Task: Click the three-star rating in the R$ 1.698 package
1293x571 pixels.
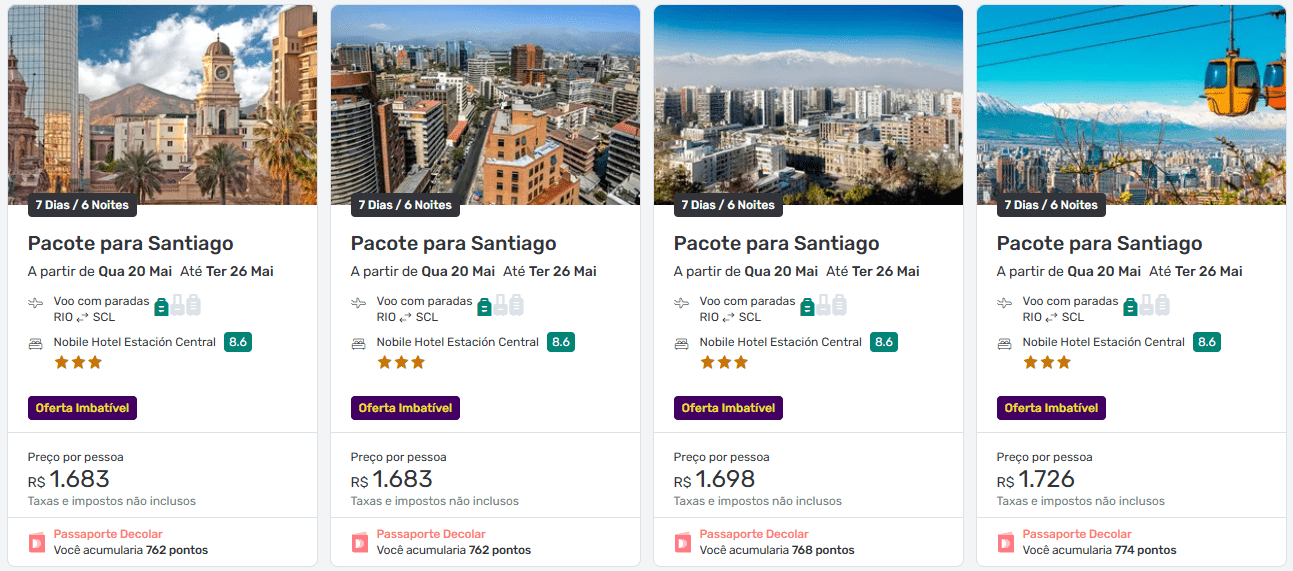Action: (x=724, y=363)
